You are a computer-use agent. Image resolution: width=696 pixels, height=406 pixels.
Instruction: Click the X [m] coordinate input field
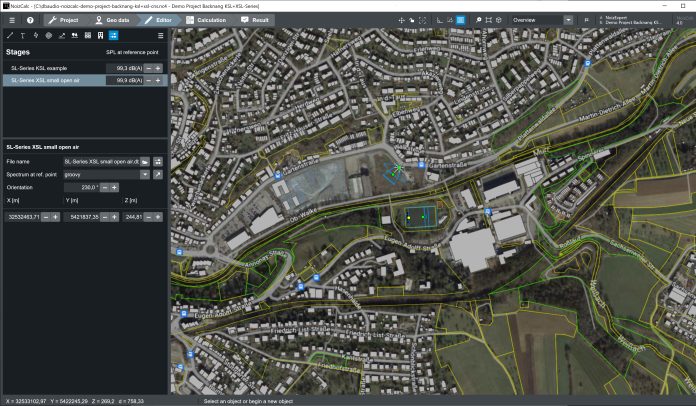coord(28,216)
